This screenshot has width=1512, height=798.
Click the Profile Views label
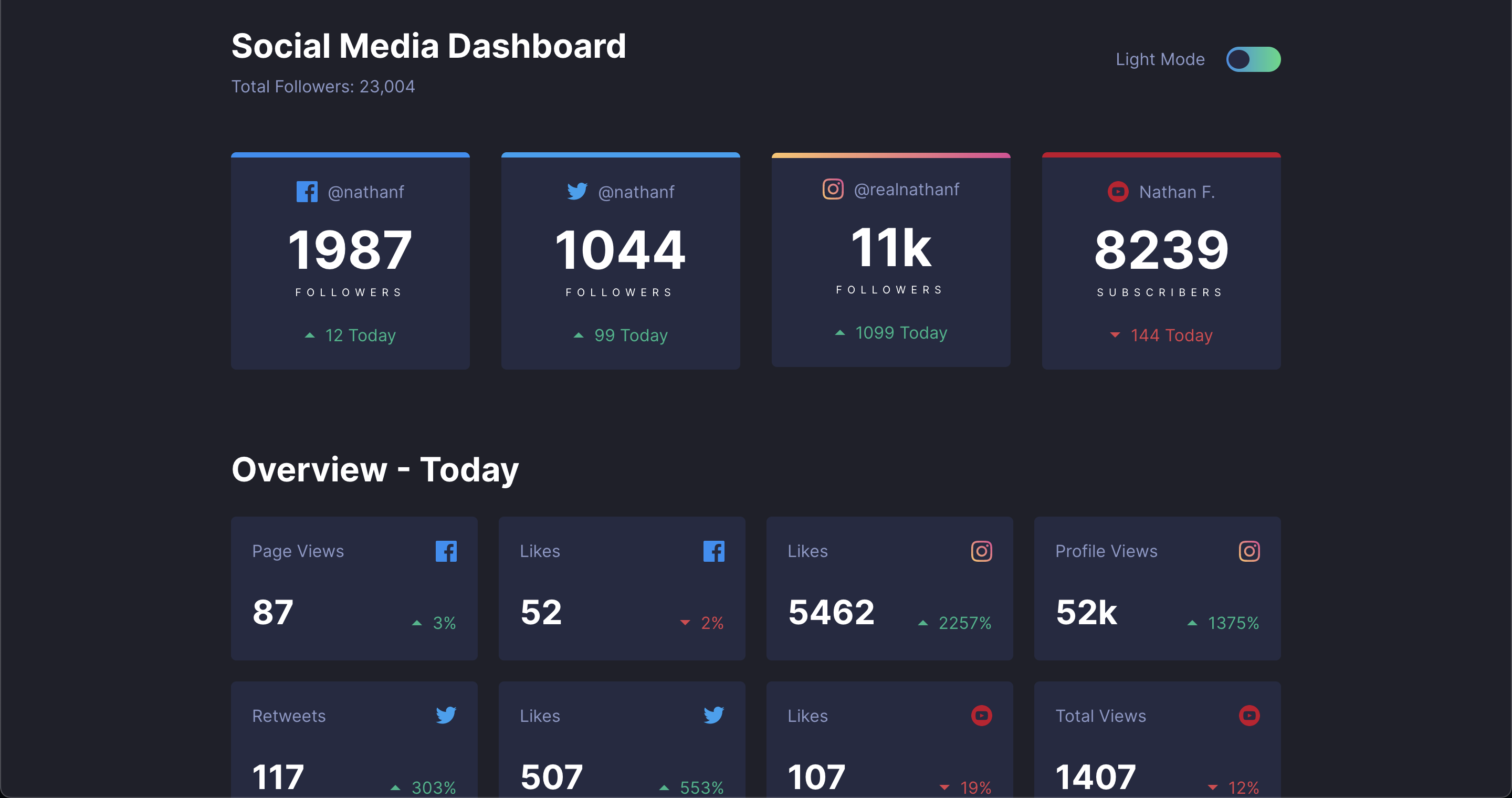point(1106,551)
